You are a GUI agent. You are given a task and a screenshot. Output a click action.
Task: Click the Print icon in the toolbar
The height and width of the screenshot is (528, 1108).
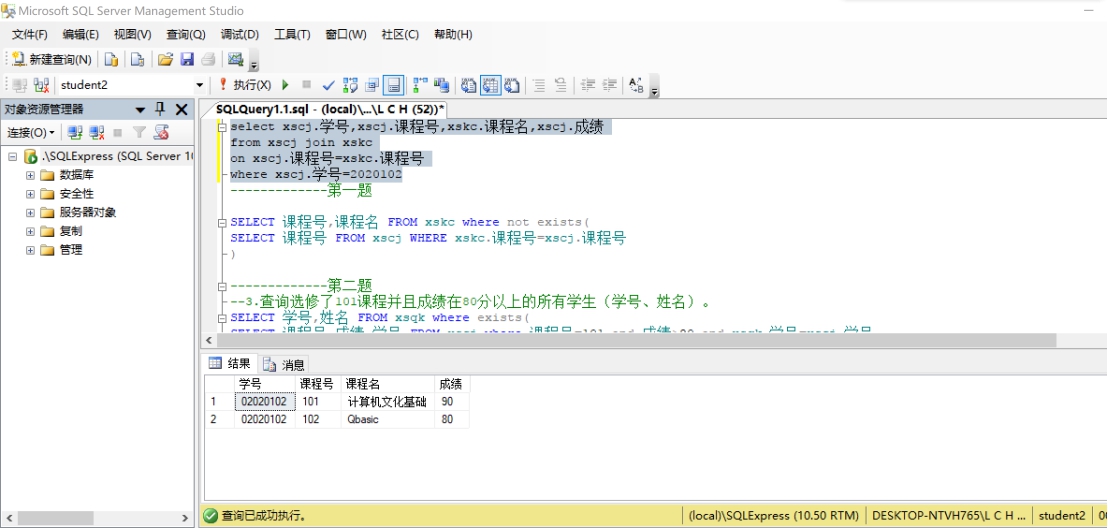coord(208,60)
